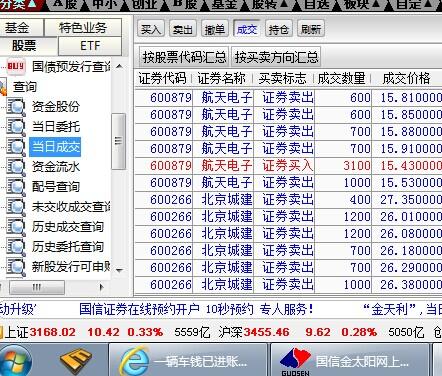Click the 成交 toolbar button
The height and width of the screenshot is (376, 442).
(x=247, y=29)
